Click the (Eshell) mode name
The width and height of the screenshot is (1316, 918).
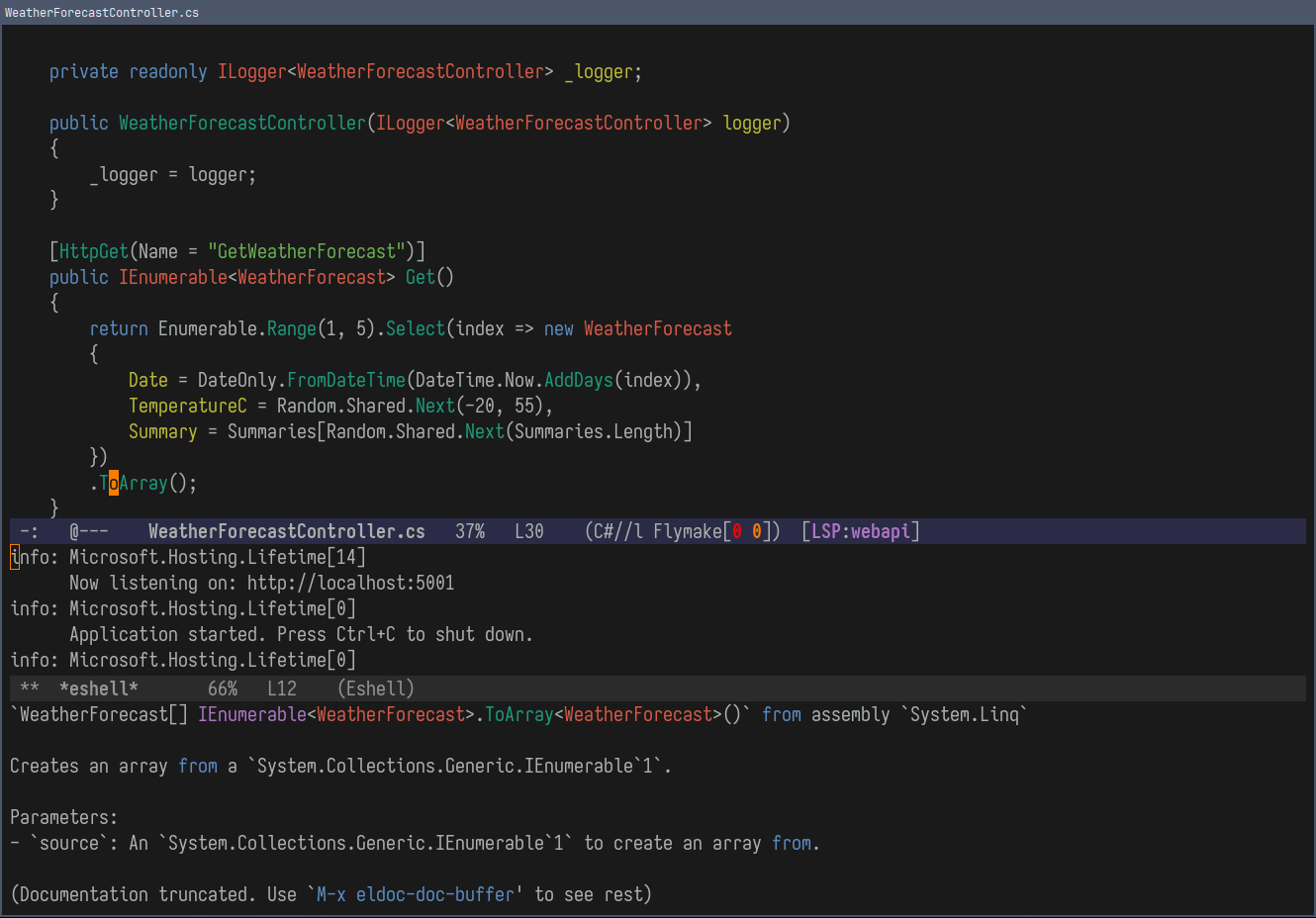pos(376,688)
